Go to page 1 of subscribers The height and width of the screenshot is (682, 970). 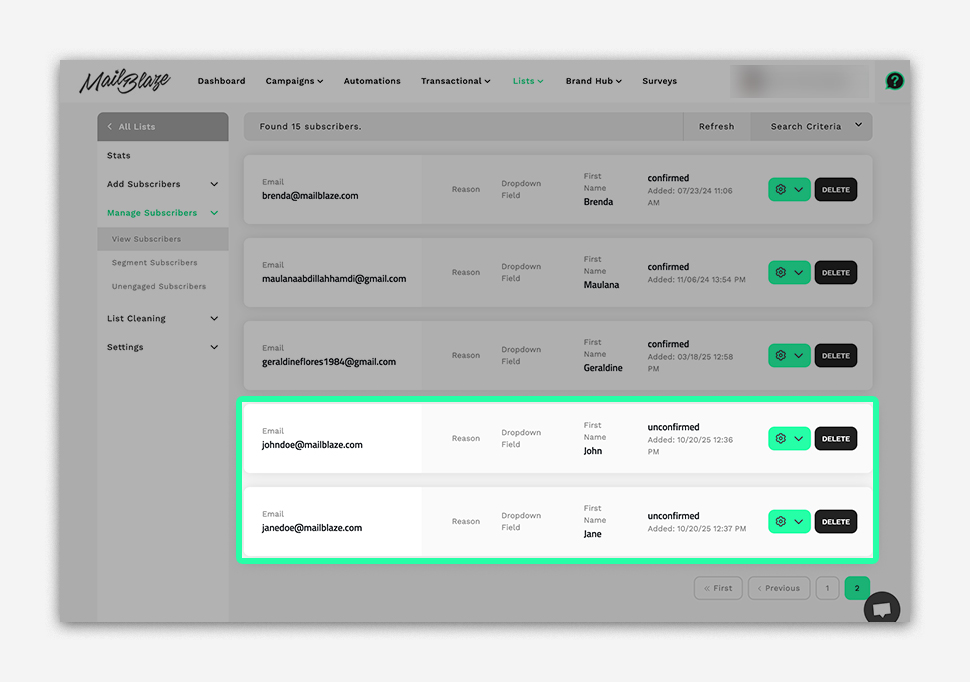point(827,588)
